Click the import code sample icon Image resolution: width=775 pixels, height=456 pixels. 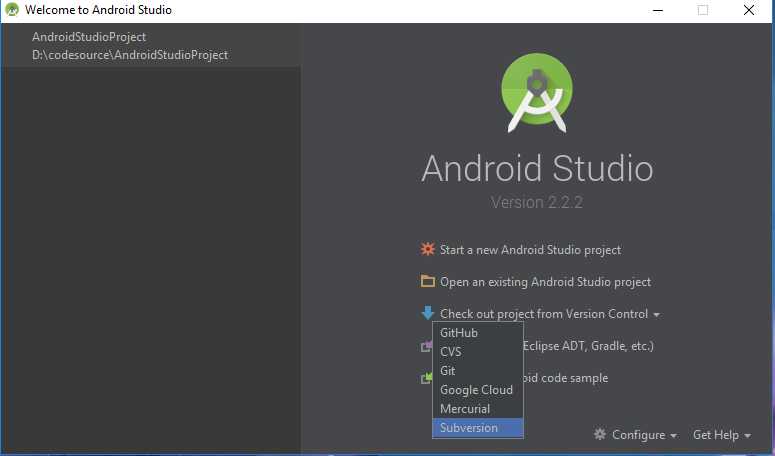click(426, 378)
